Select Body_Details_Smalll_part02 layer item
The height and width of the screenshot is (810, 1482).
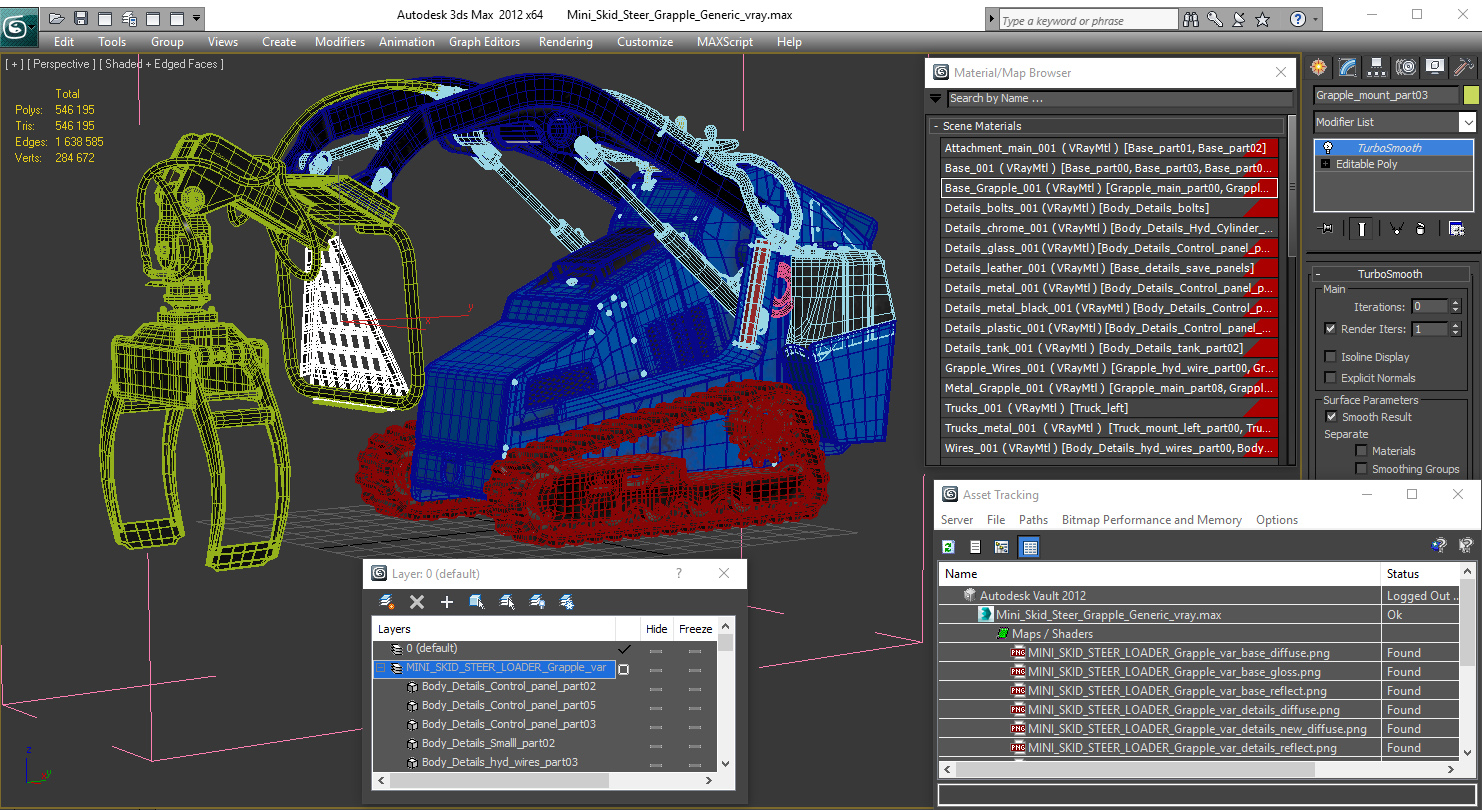point(488,743)
